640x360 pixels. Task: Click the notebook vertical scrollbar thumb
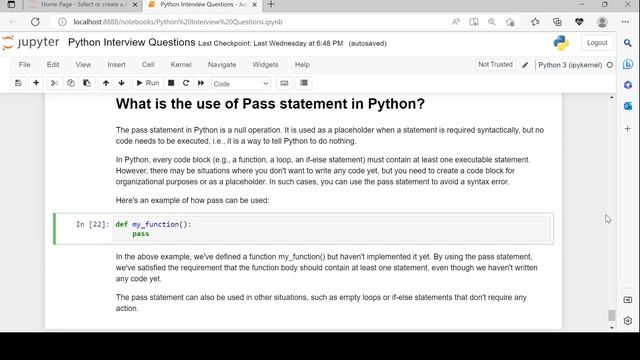coord(611,315)
